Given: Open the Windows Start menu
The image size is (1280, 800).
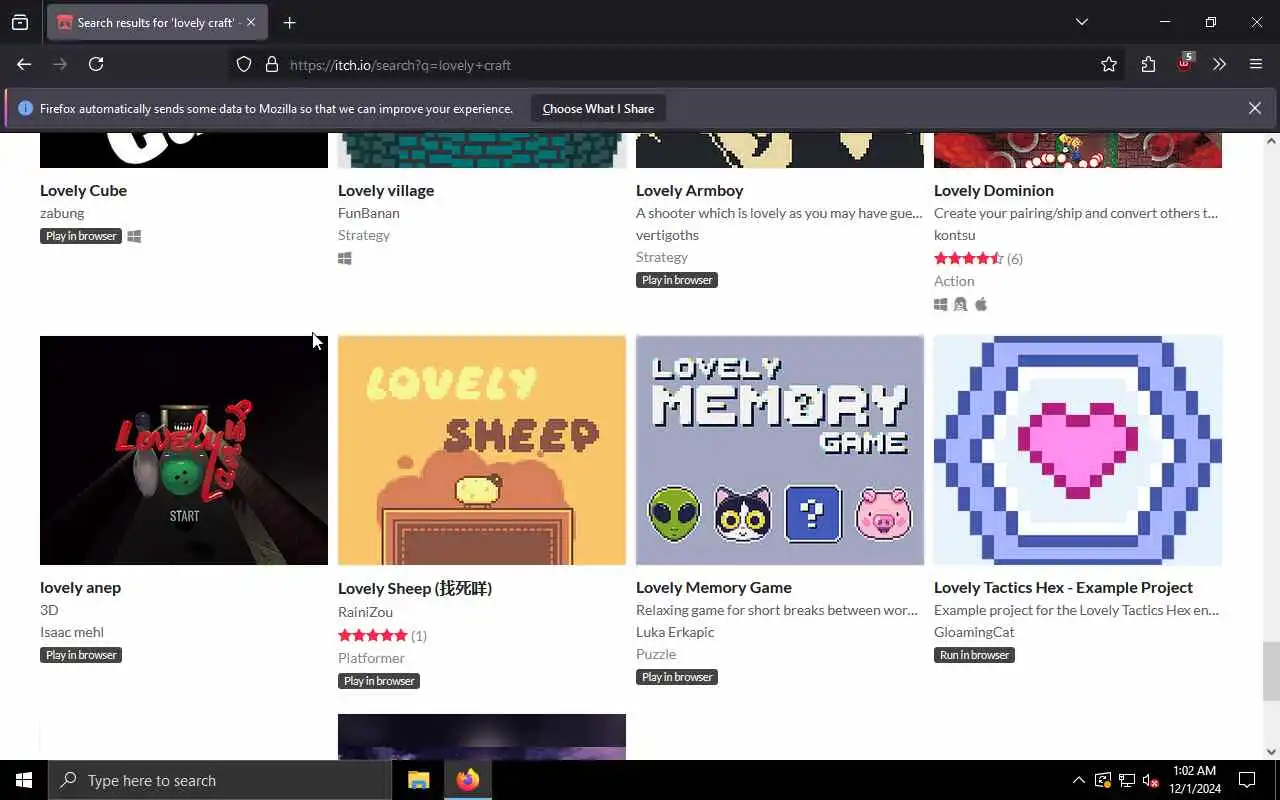Looking at the screenshot, I should click(24, 780).
